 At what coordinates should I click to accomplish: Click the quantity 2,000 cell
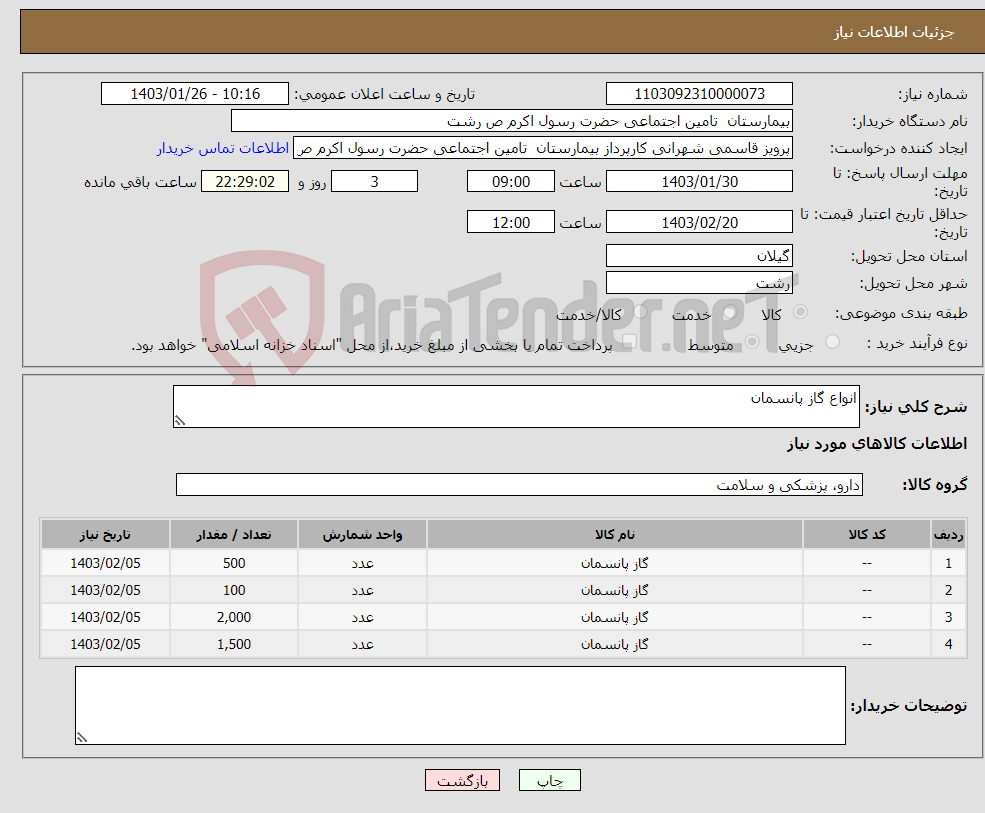coord(234,617)
